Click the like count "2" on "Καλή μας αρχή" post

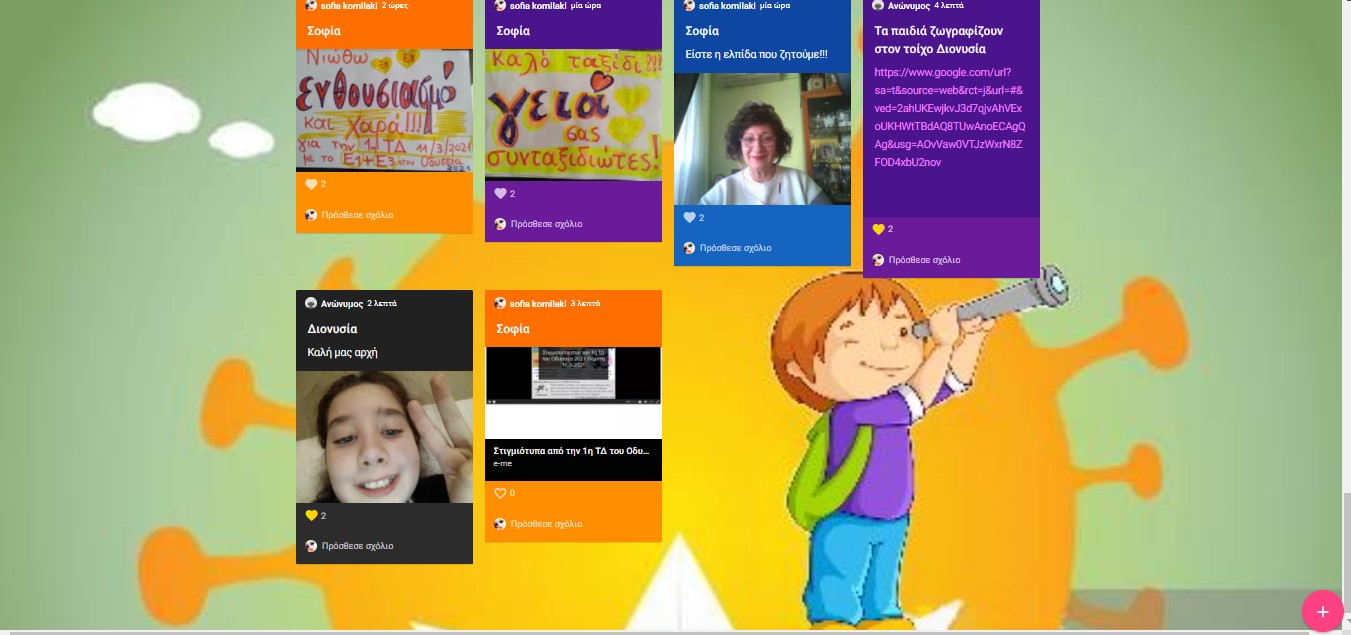tap(323, 515)
